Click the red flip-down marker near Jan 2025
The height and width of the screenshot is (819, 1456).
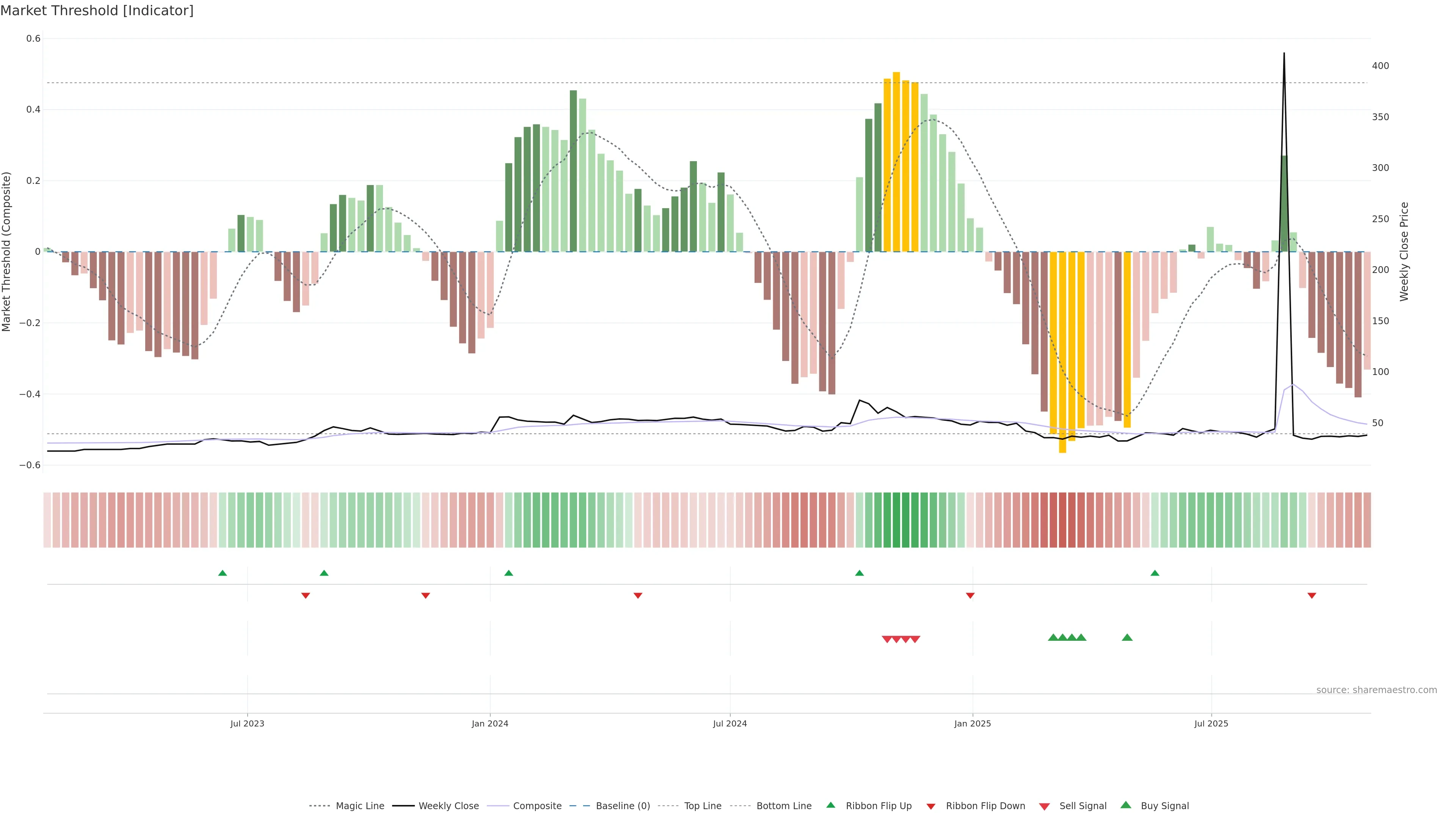pyautogui.click(x=971, y=595)
